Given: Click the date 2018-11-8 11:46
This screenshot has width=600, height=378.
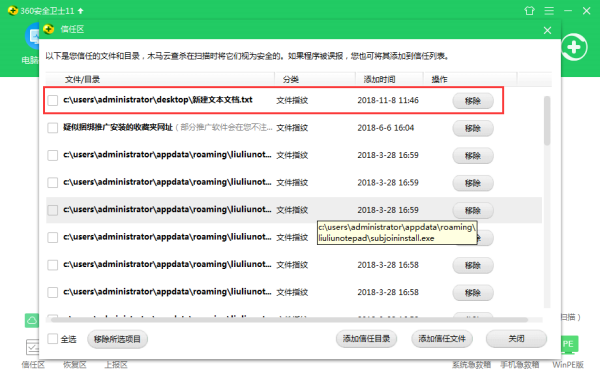Looking at the screenshot, I should click(x=388, y=100).
